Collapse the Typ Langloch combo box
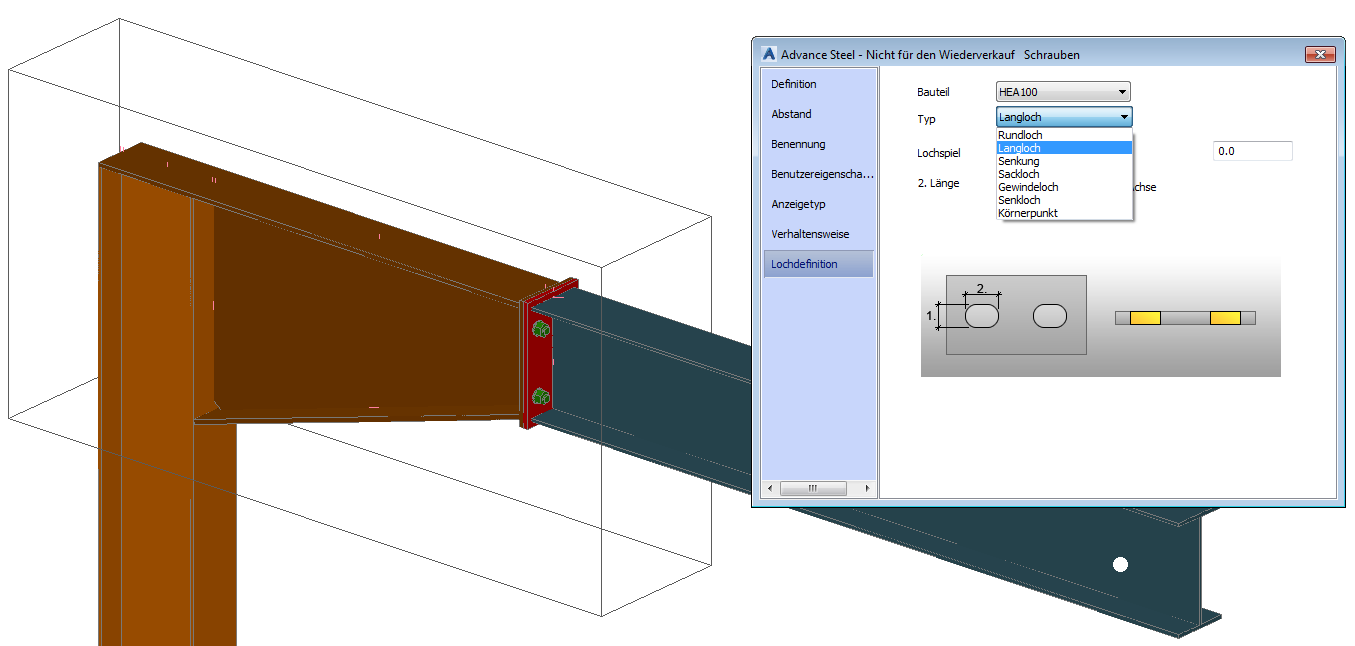 click(1064, 117)
